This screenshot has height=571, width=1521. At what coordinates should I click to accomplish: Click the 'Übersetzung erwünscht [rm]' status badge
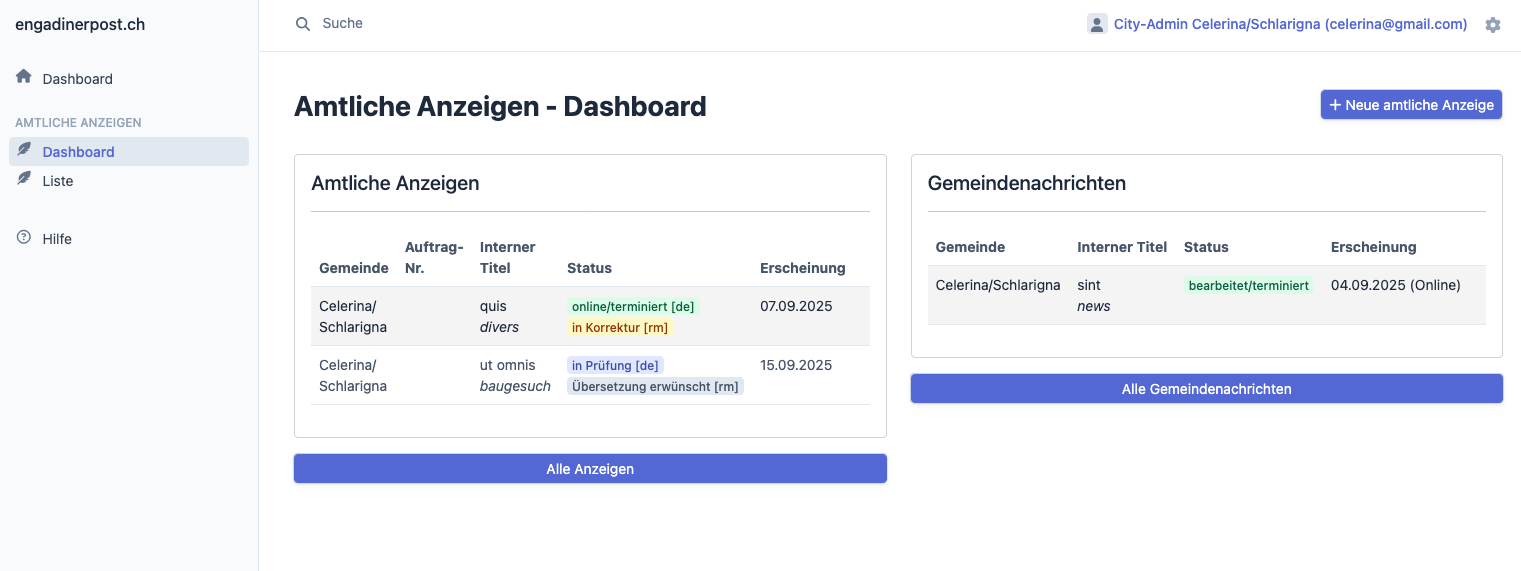655,386
